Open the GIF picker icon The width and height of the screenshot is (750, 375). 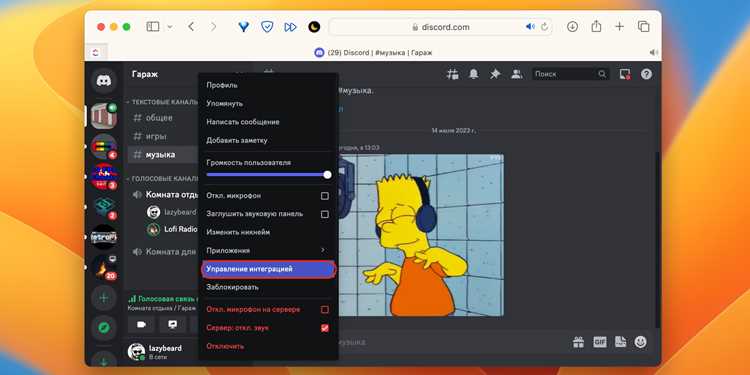click(x=600, y=342)
